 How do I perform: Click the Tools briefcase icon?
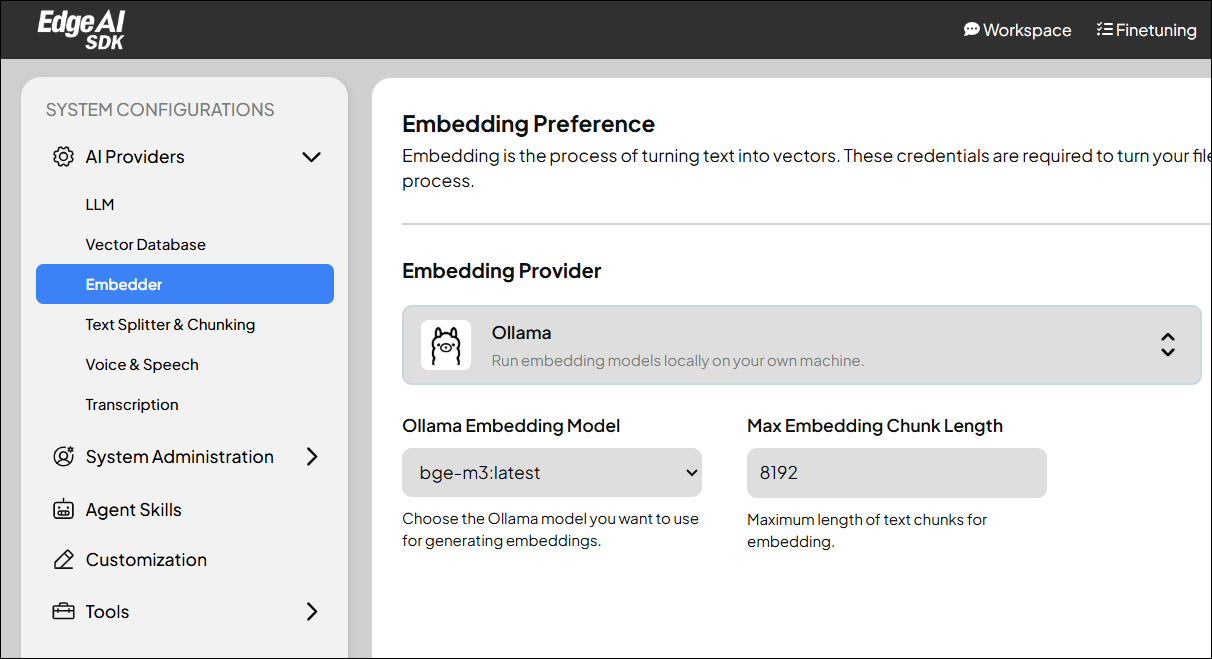[x=63, y=611]
